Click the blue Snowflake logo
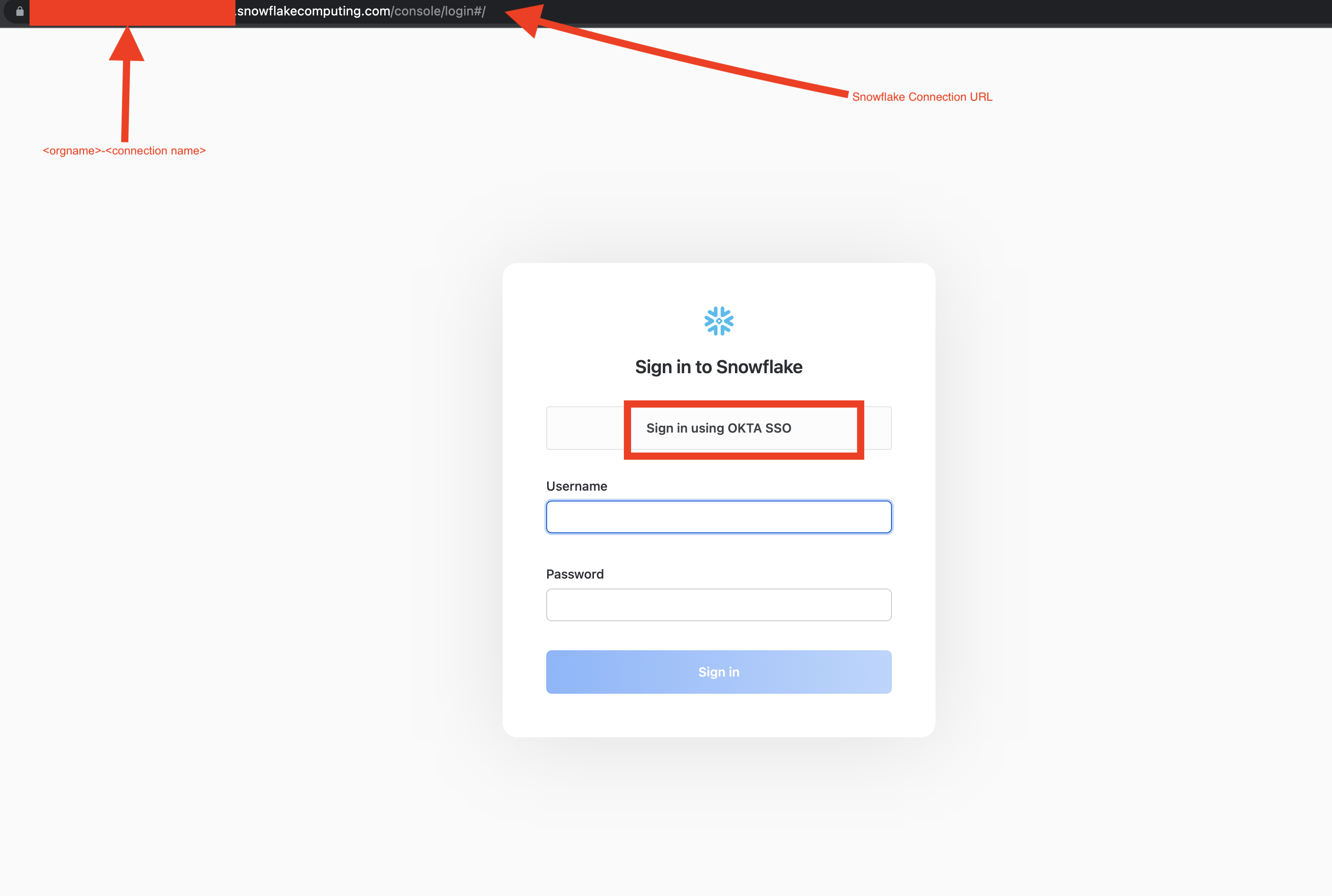 (x=719, y=321)
